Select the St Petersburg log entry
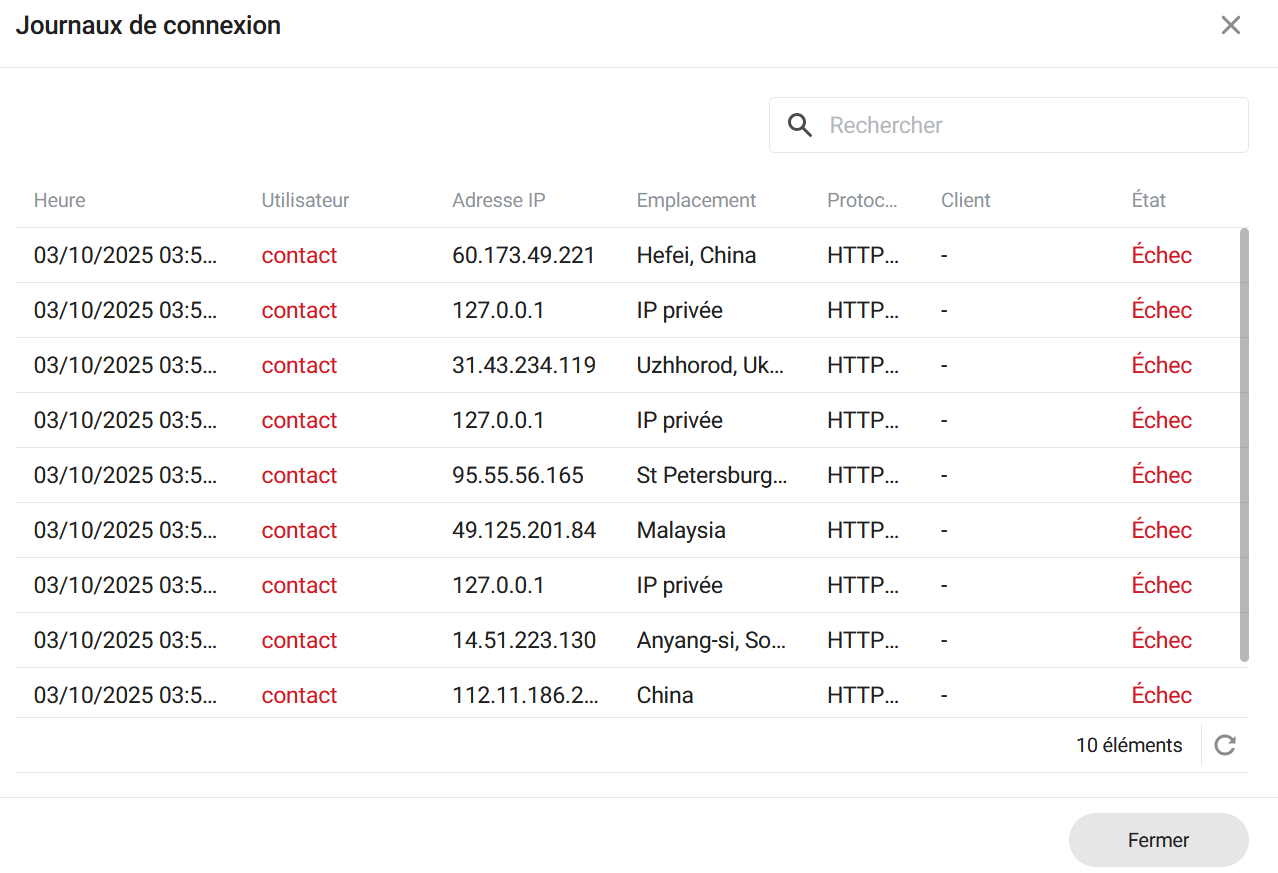The height and width of the screenshot is (873, 1278). point(711,475)
